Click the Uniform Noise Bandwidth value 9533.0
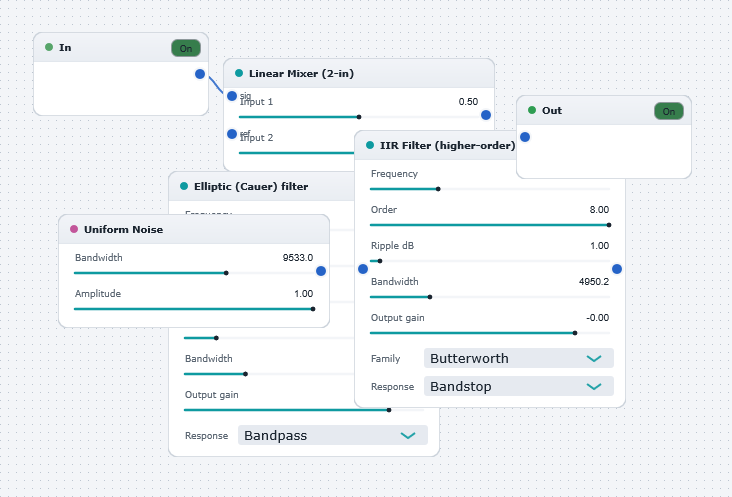The height and width of the screenshot is (497, 732). (x=298, y=258)
